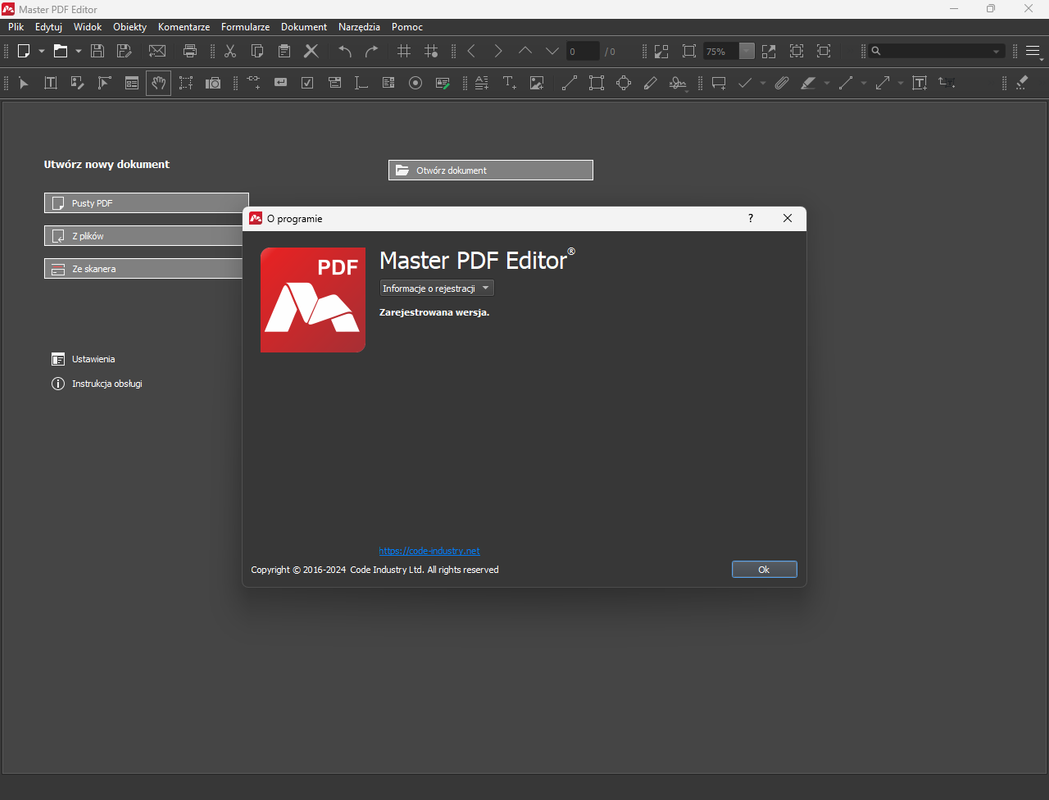The width and height of the screenshot is (1049, 800).
Task: Click the search input field
Action: click(x=937, y=51)
